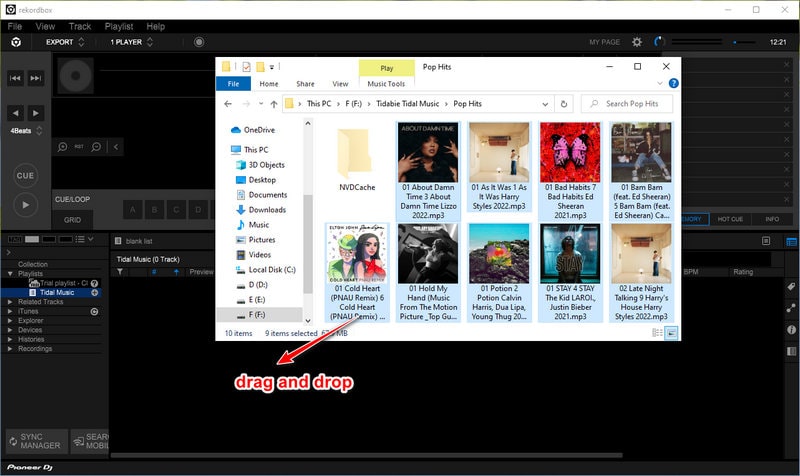Open the tag icon in right sidebar

pyautogui.click(x=791, y=287)
